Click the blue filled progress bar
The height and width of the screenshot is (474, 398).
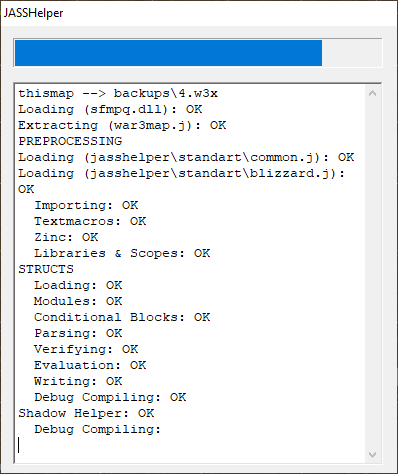168,53
